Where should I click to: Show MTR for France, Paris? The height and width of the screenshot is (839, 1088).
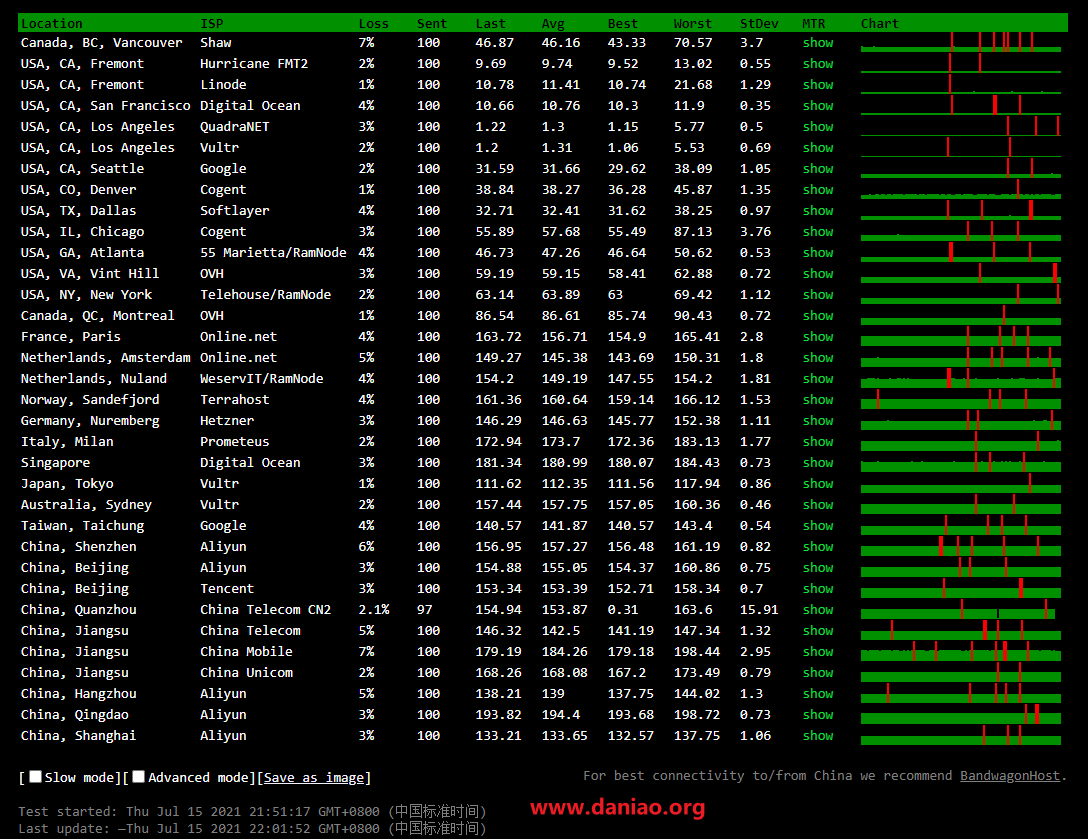click(x=817, y=336)
